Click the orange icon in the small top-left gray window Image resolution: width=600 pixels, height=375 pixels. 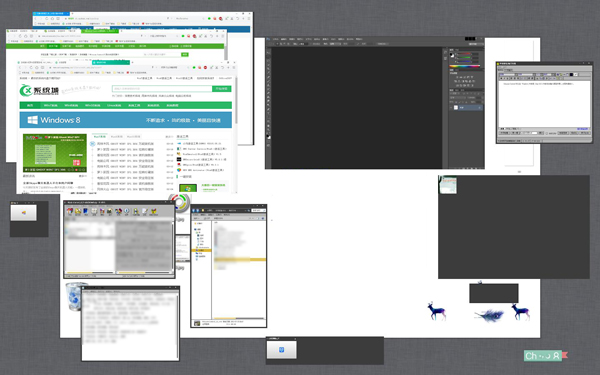coord(24,213)
